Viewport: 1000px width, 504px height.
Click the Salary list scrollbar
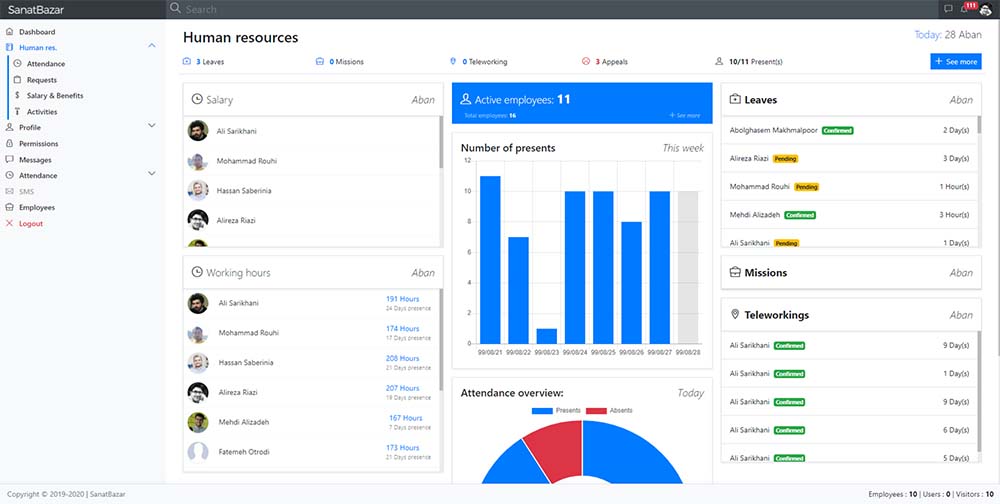click(441, 142)
